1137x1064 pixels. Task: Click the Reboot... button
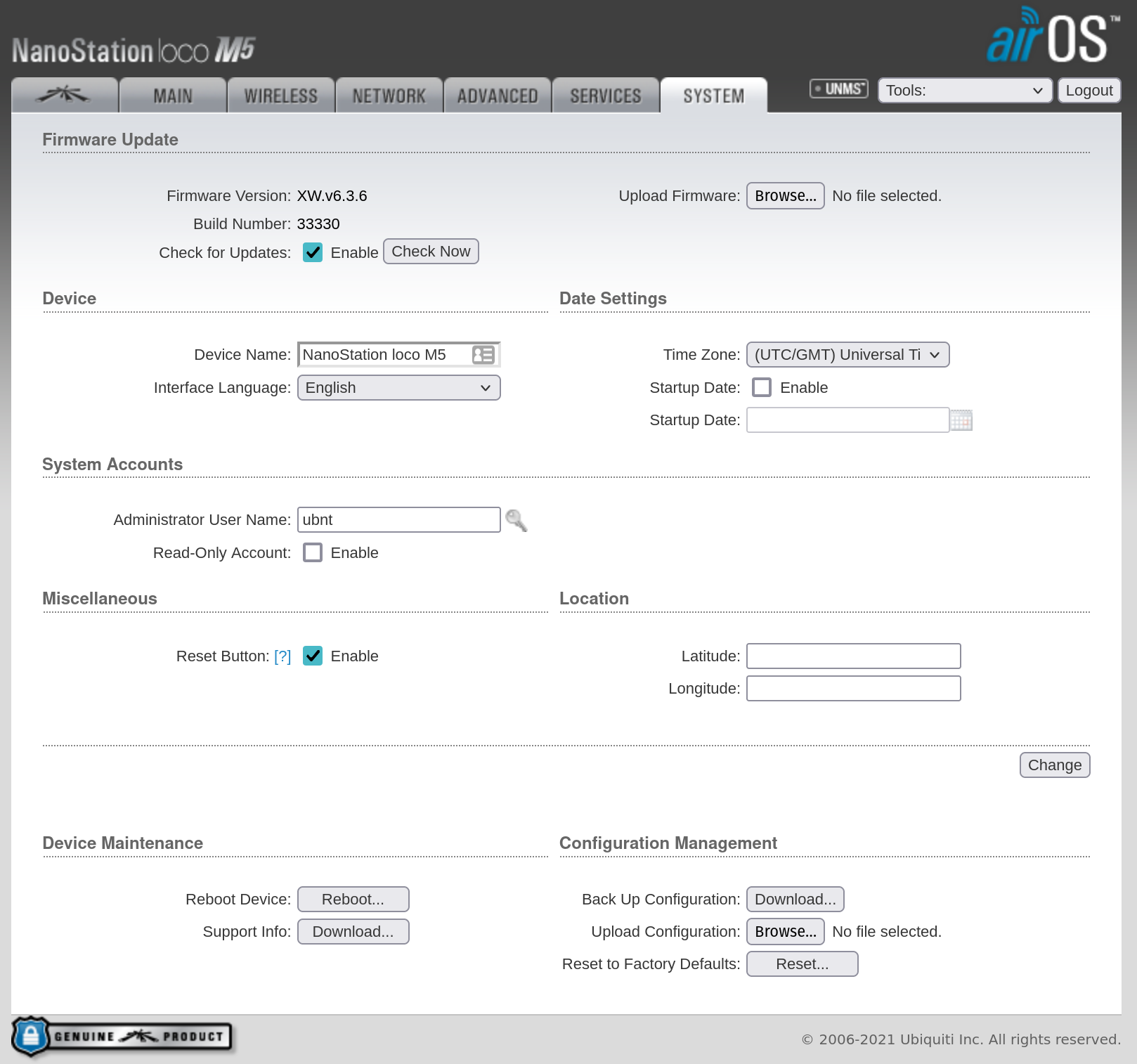pos(353,900)
